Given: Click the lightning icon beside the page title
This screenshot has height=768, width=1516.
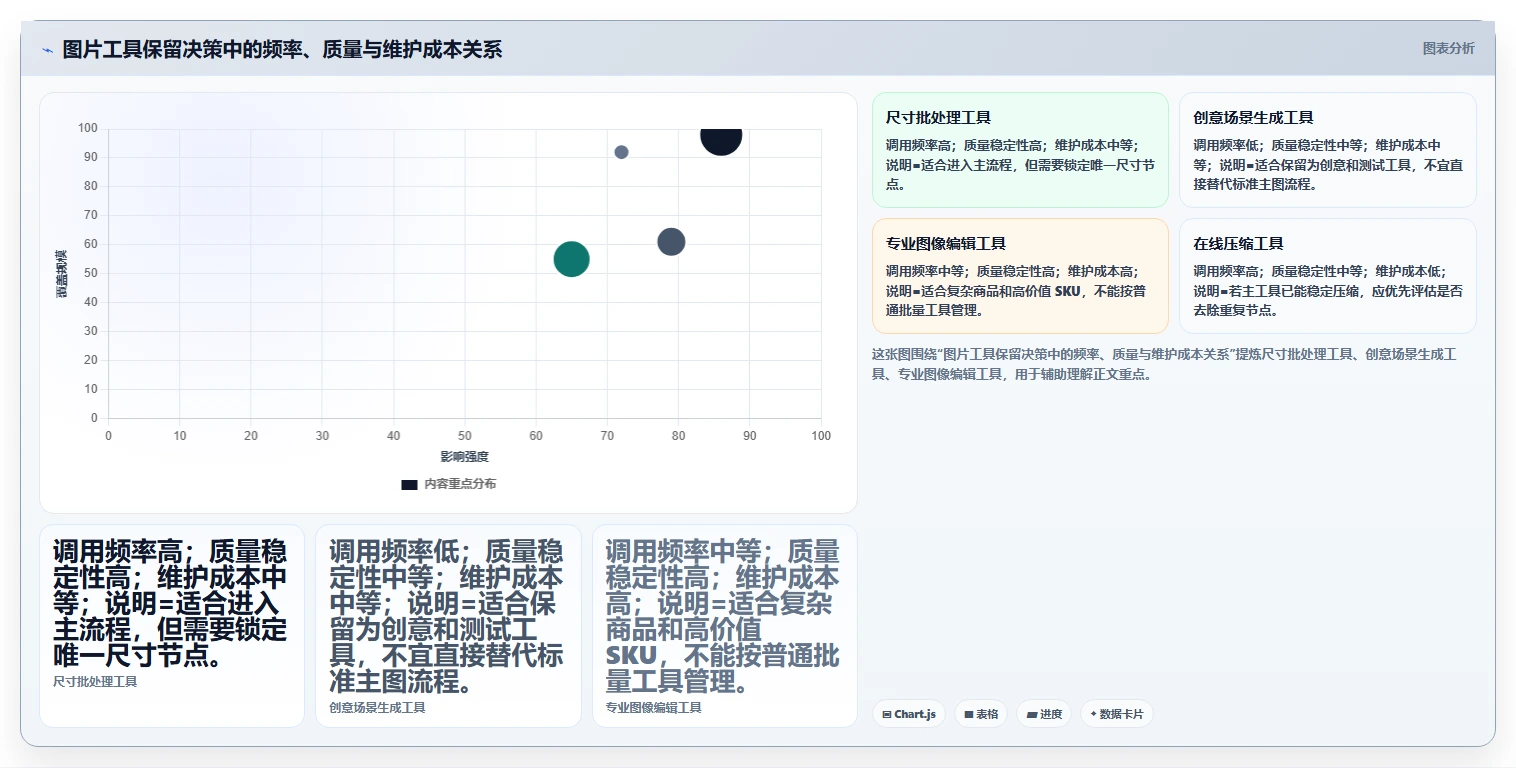Looking at the screenshot, I should click(47, 50).
